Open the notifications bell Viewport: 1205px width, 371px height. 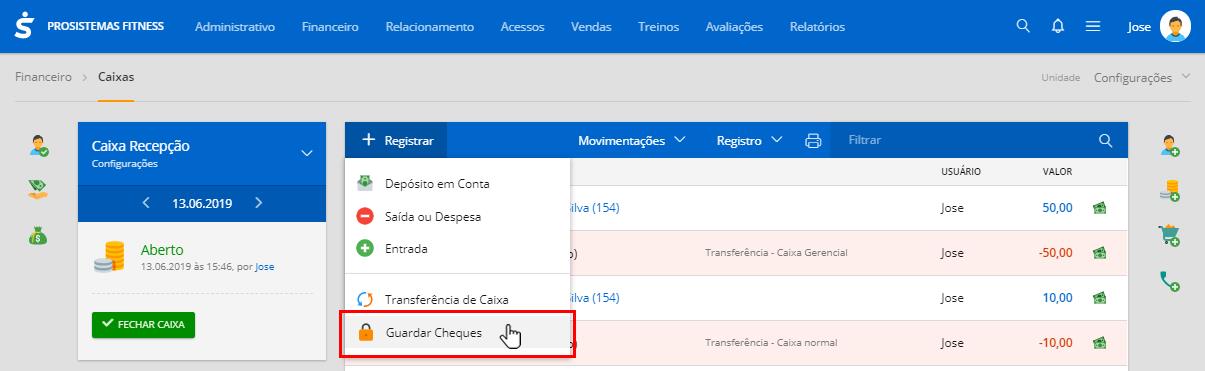(1057, 27)
